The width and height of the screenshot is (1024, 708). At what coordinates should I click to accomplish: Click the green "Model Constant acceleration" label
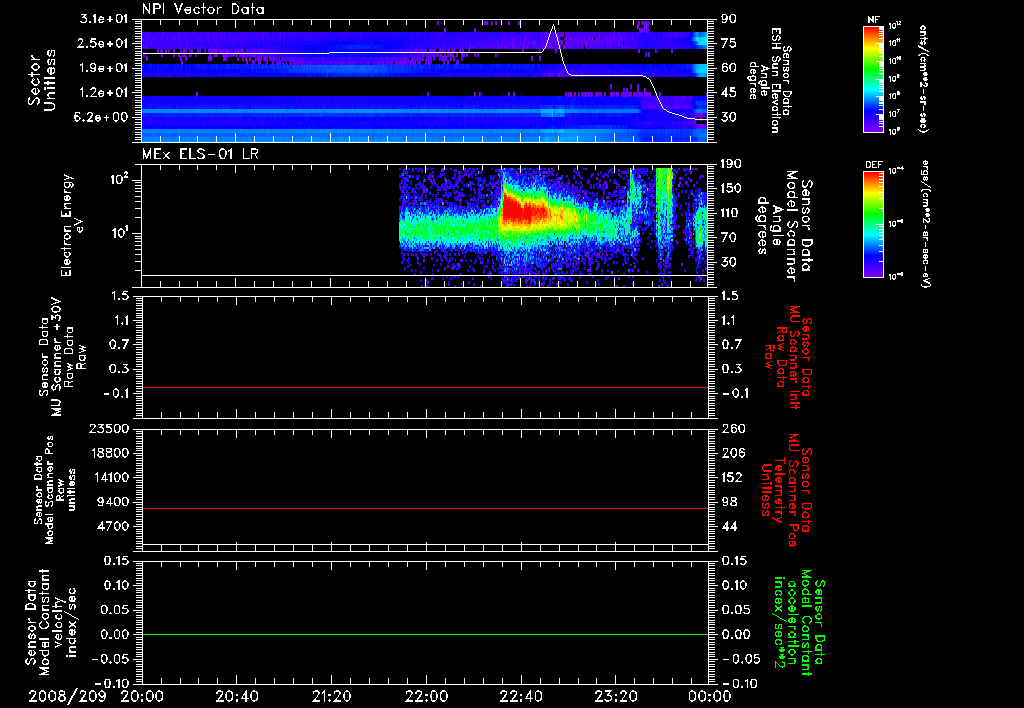tap(797, 624)
